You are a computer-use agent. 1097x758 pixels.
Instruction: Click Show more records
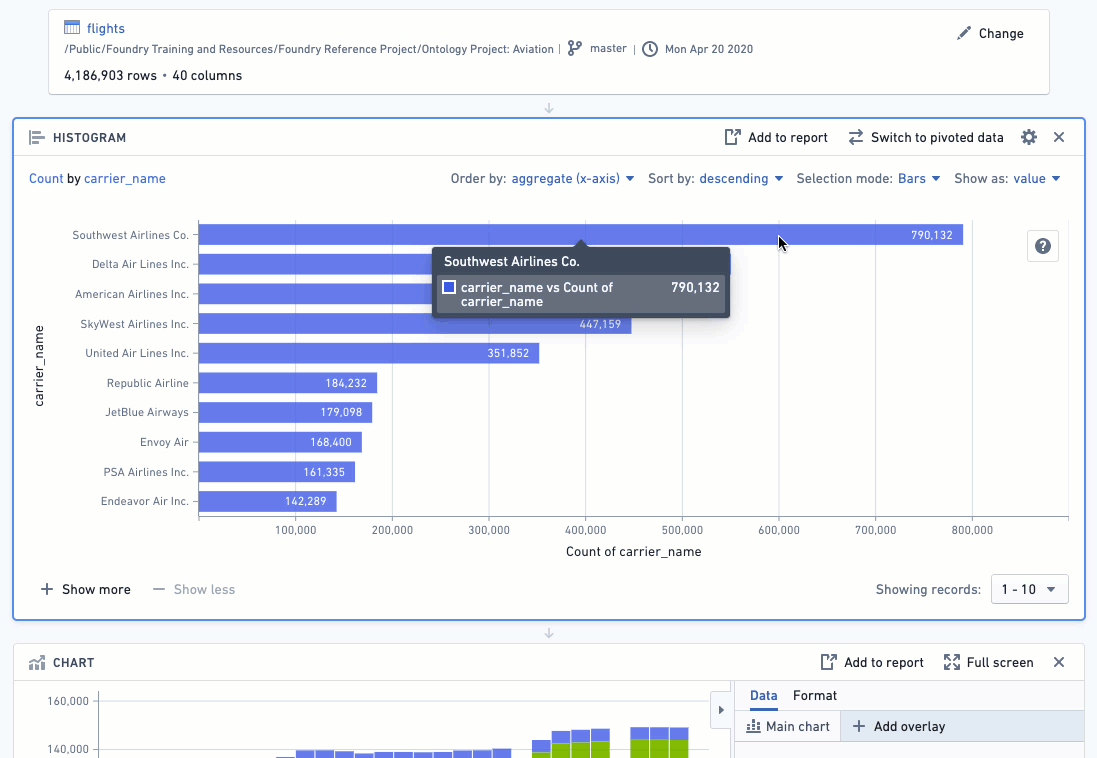[x=85, y=589]
